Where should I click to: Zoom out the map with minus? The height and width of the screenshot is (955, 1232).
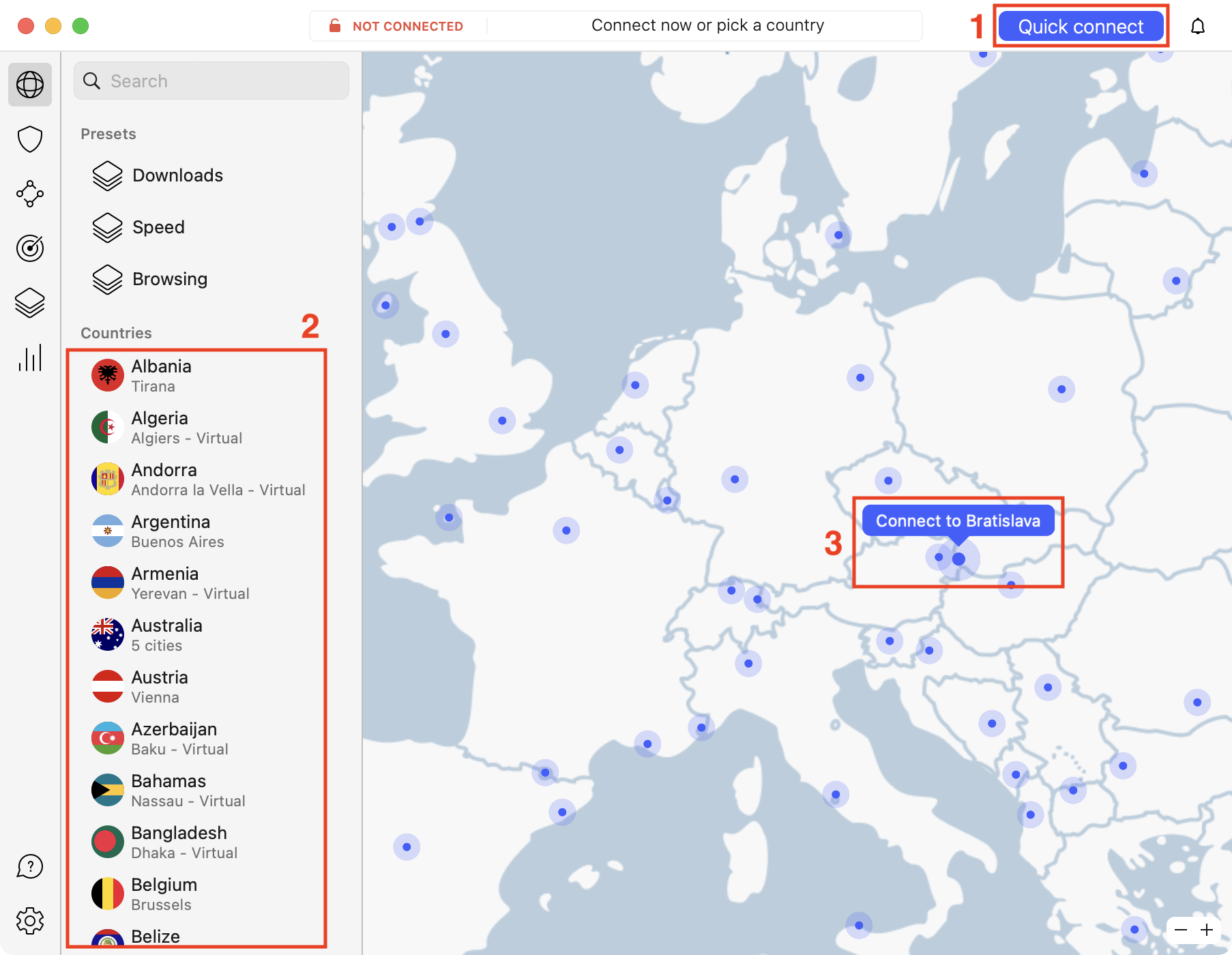pyautogui.click(x=1181, y=930)
